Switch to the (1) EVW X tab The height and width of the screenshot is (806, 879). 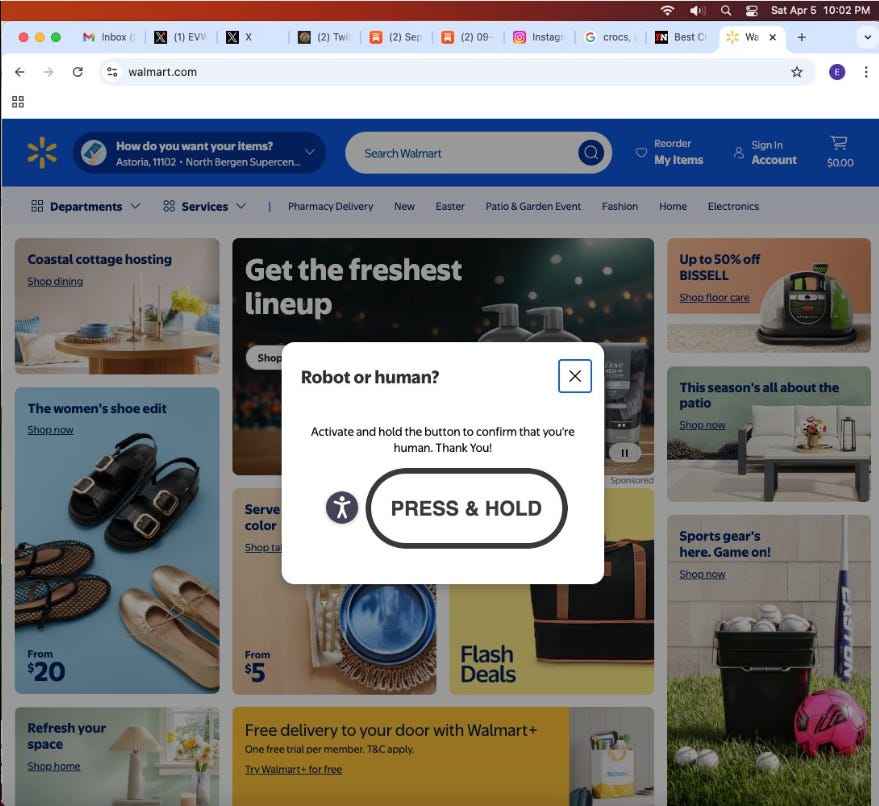tap(181, 37)
